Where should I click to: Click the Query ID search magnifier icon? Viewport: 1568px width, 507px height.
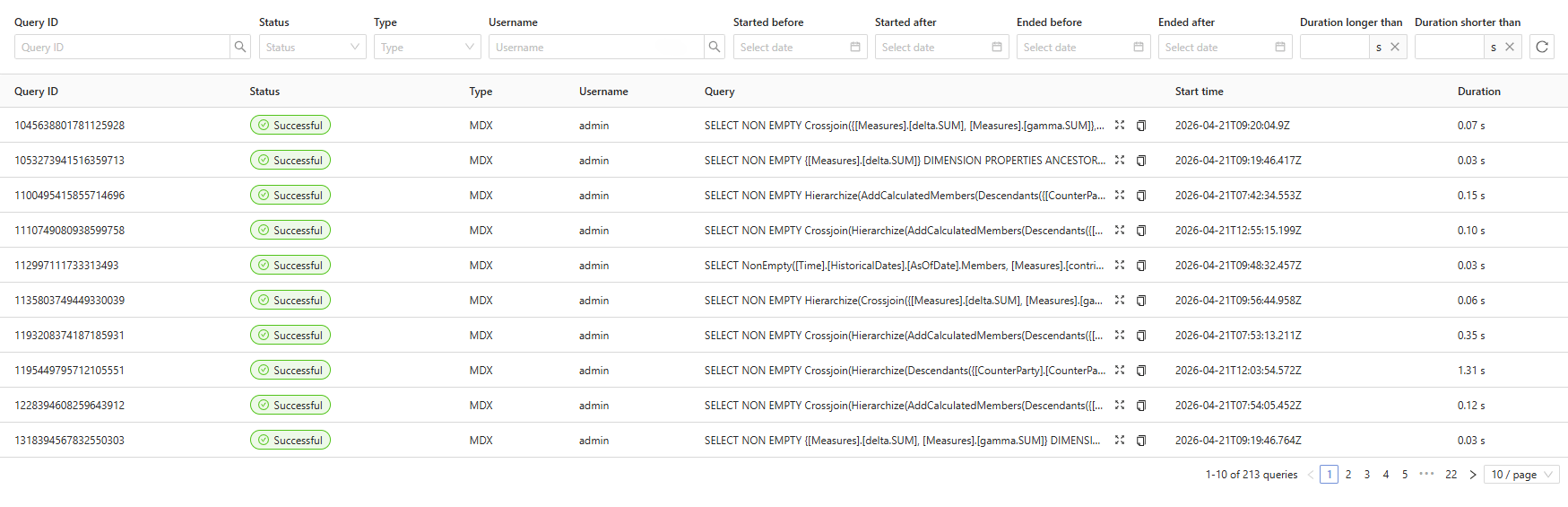pyautogui.click(x=239, y=47)
